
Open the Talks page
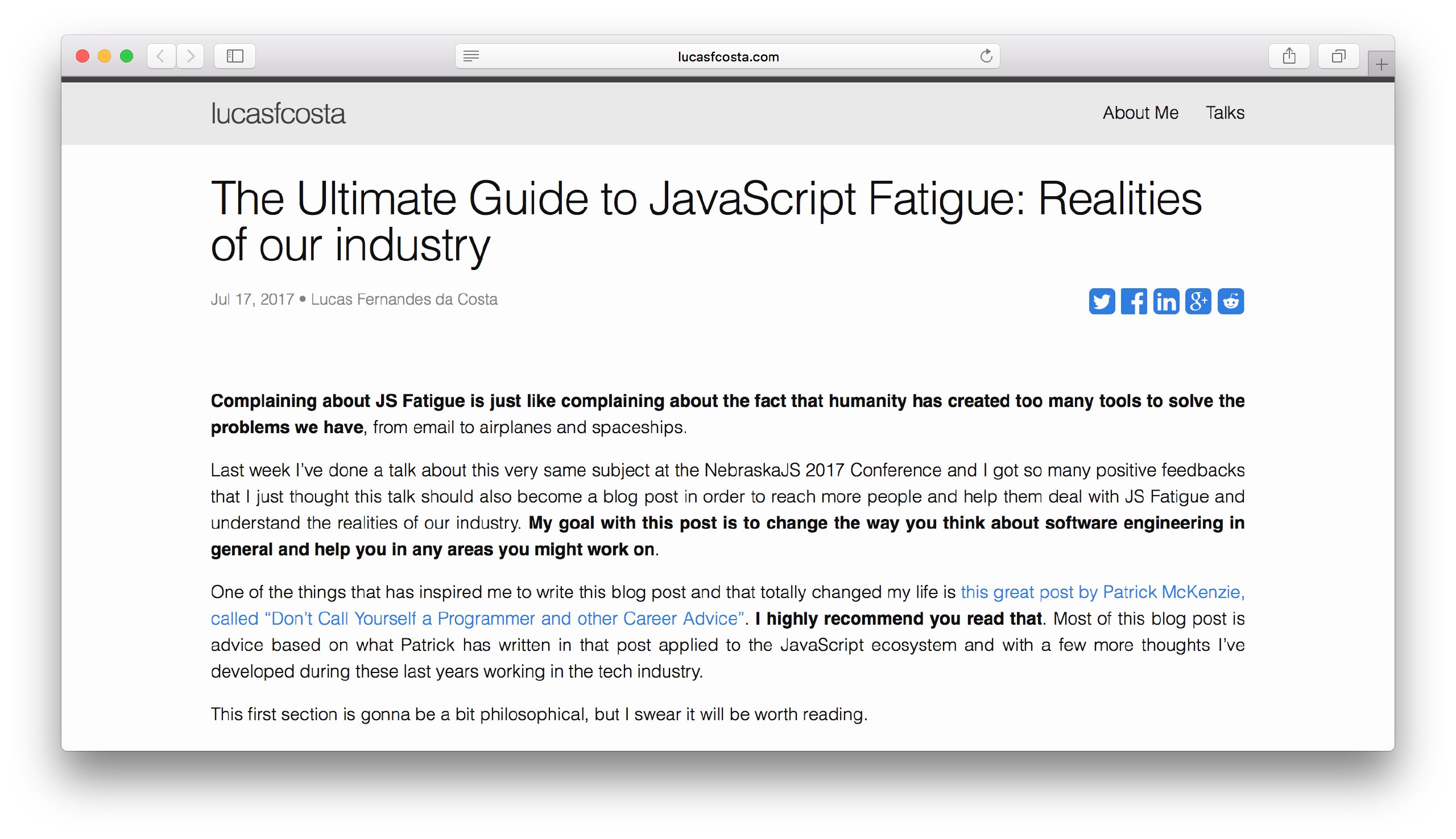coord(1225,113)
